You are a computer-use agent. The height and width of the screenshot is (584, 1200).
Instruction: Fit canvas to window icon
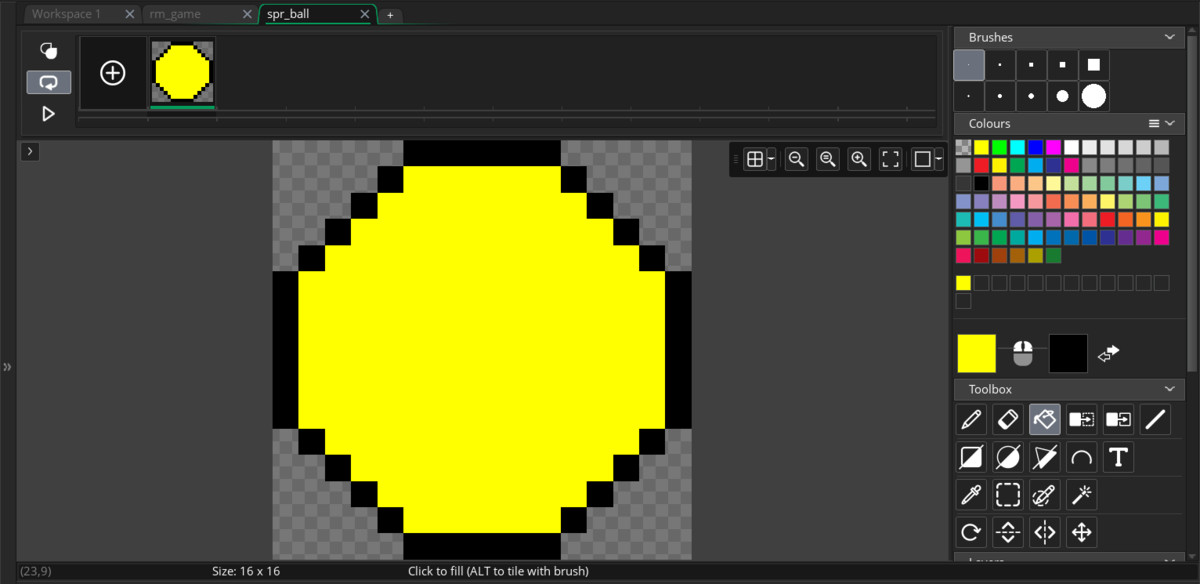pyautogui.click(x=891, y=159)
